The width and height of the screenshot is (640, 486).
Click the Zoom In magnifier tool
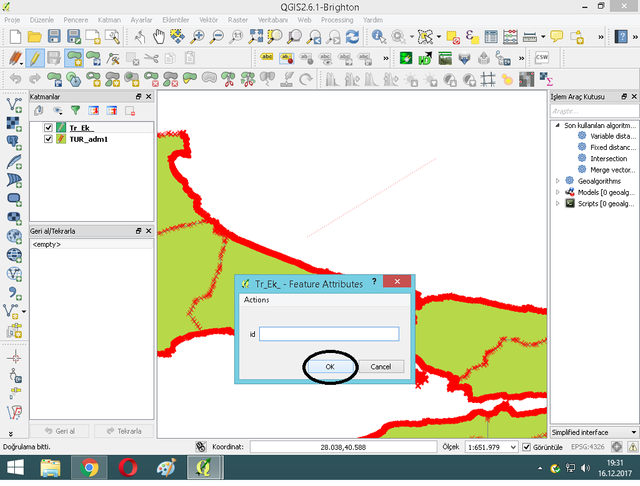(x=198, y=37)
